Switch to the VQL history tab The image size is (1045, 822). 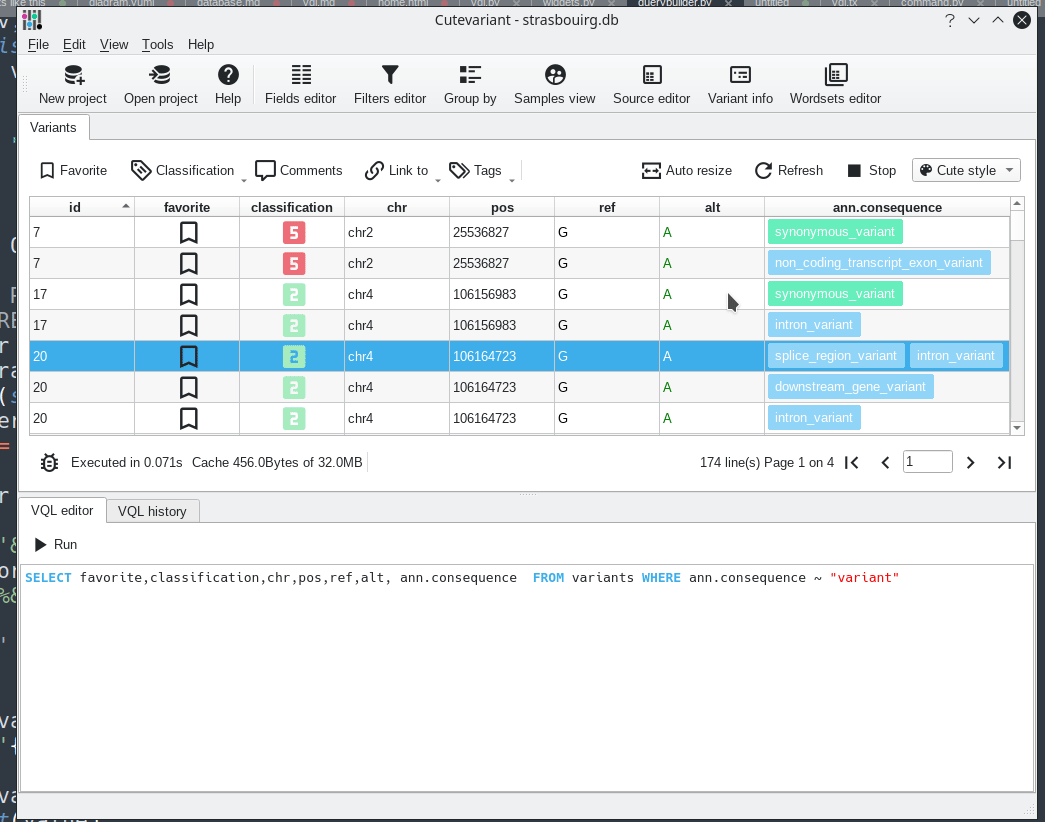point(152,511)
